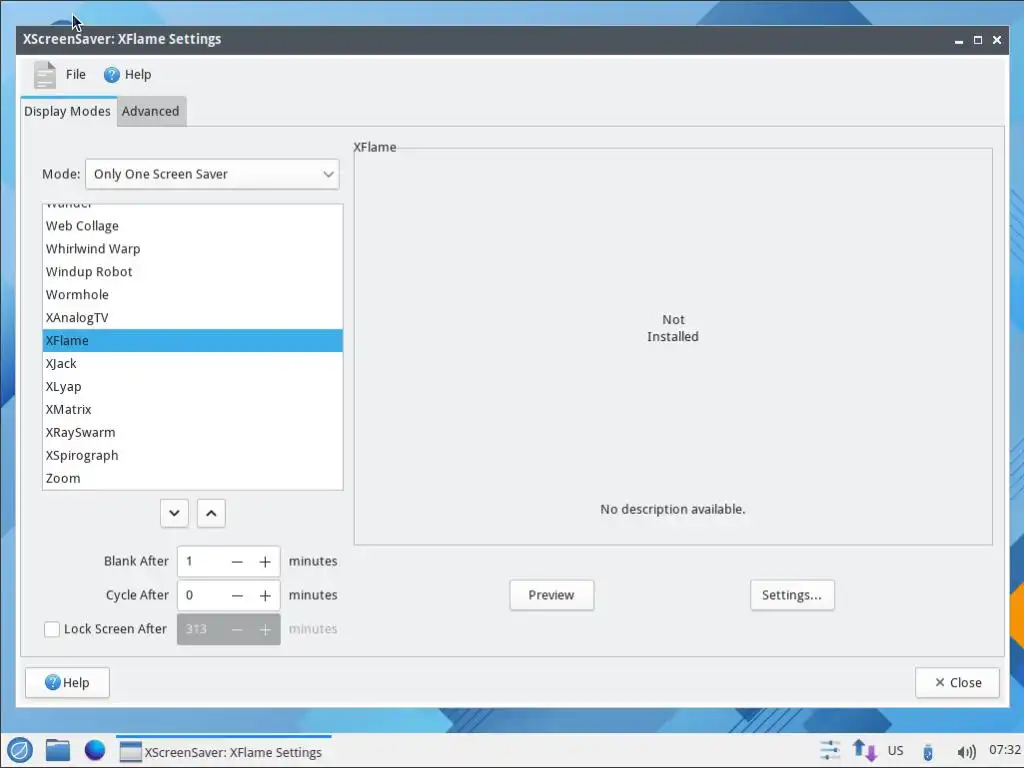This screenshot has height=768, width=1024.
Task: Click the Blank After value field
Action: click(200, 562)
